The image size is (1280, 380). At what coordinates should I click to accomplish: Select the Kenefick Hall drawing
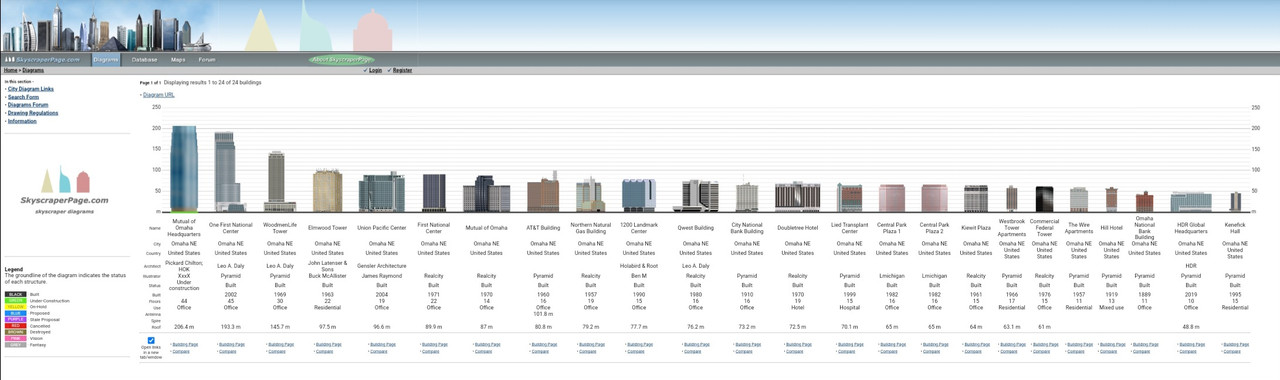click(1235, 202)
